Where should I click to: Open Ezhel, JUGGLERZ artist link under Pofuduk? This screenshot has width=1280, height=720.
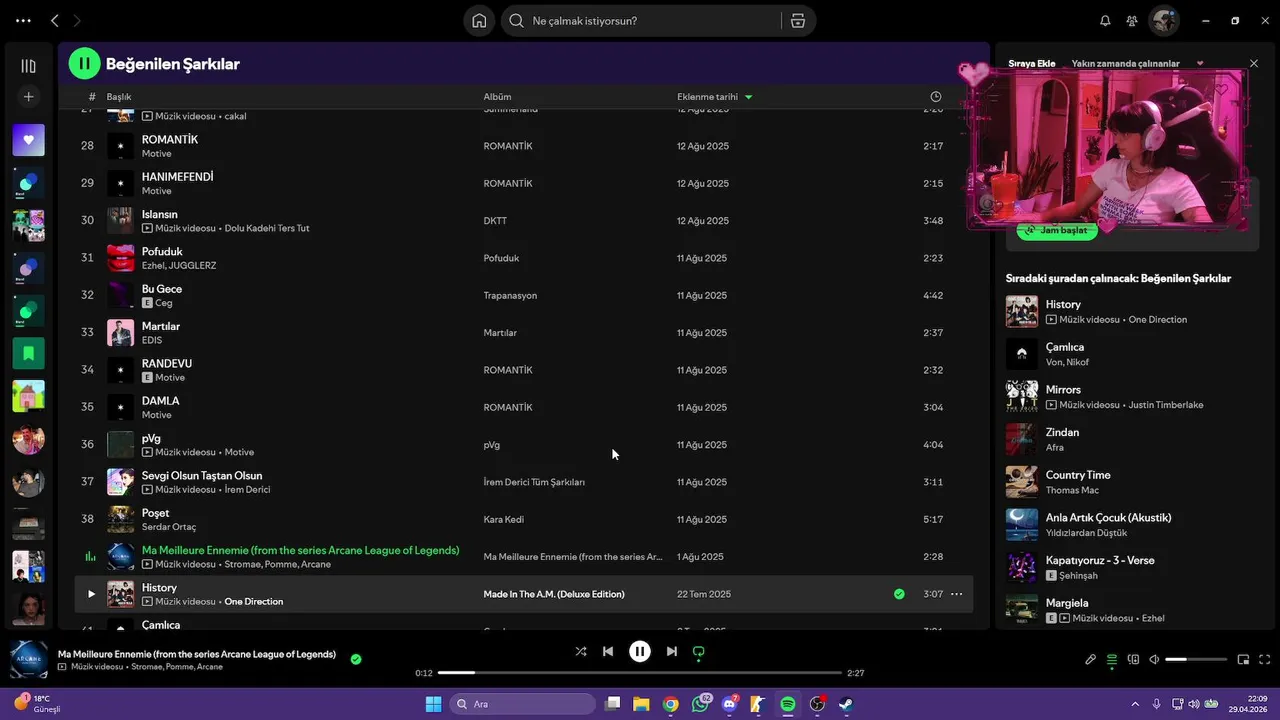(179, 266)
